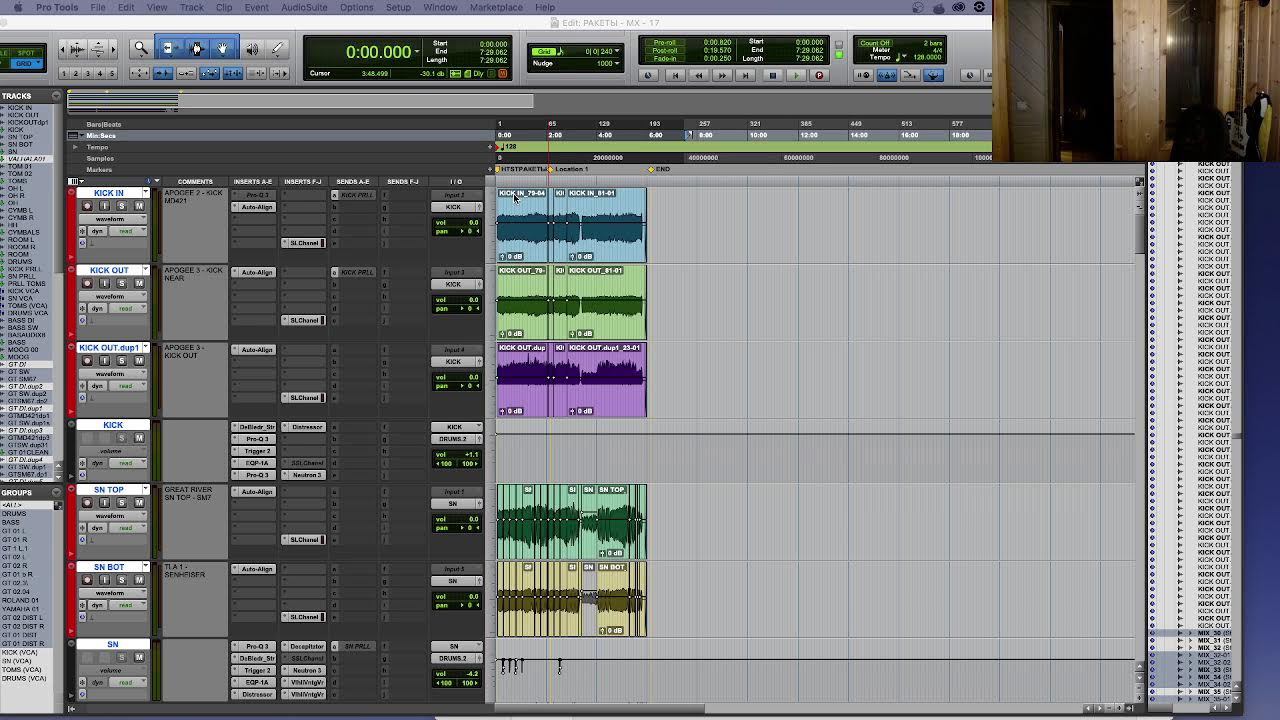The height and width of the screenshot is (720, 1280).
Task: Select DRUMS group in Groups list
Action: (14, 514)
